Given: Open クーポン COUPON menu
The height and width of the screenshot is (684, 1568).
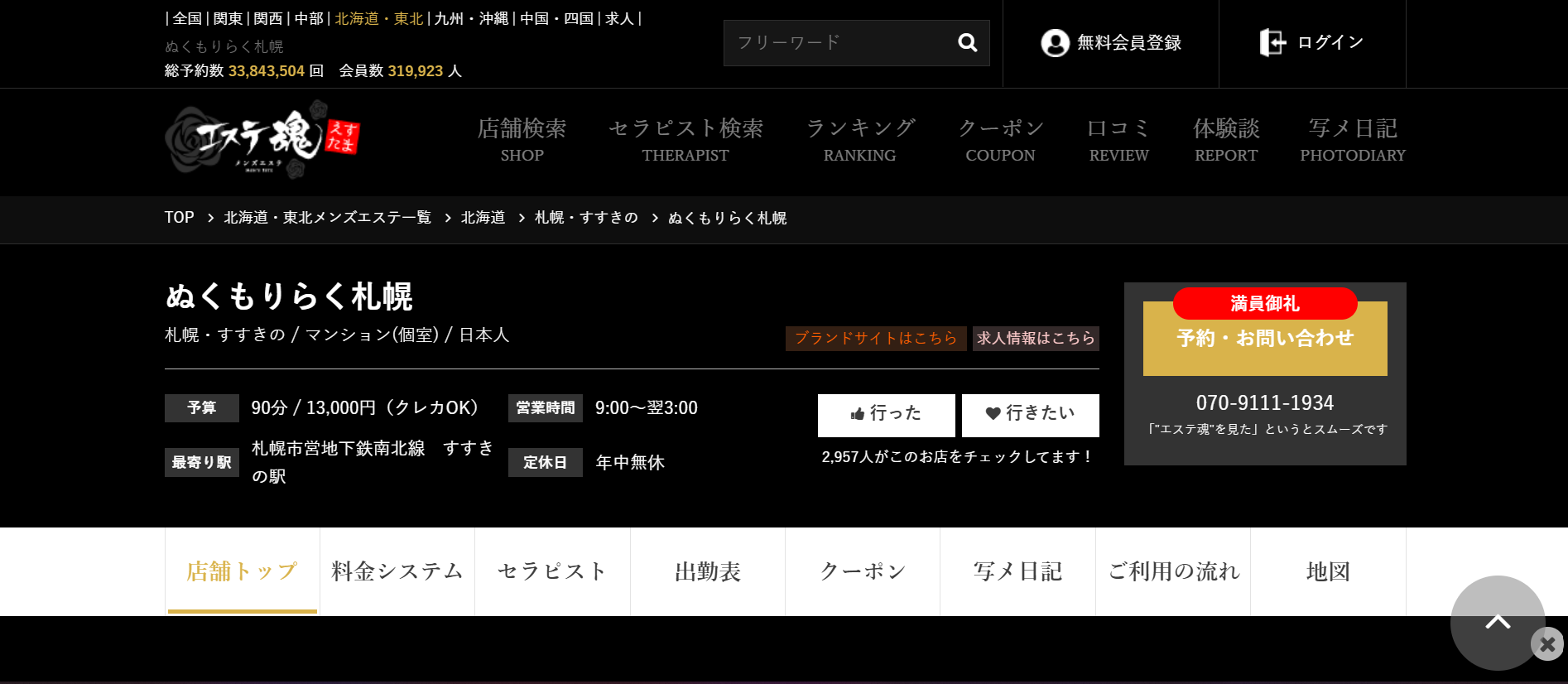Looking at the screenshot, I should (1000, 139).
